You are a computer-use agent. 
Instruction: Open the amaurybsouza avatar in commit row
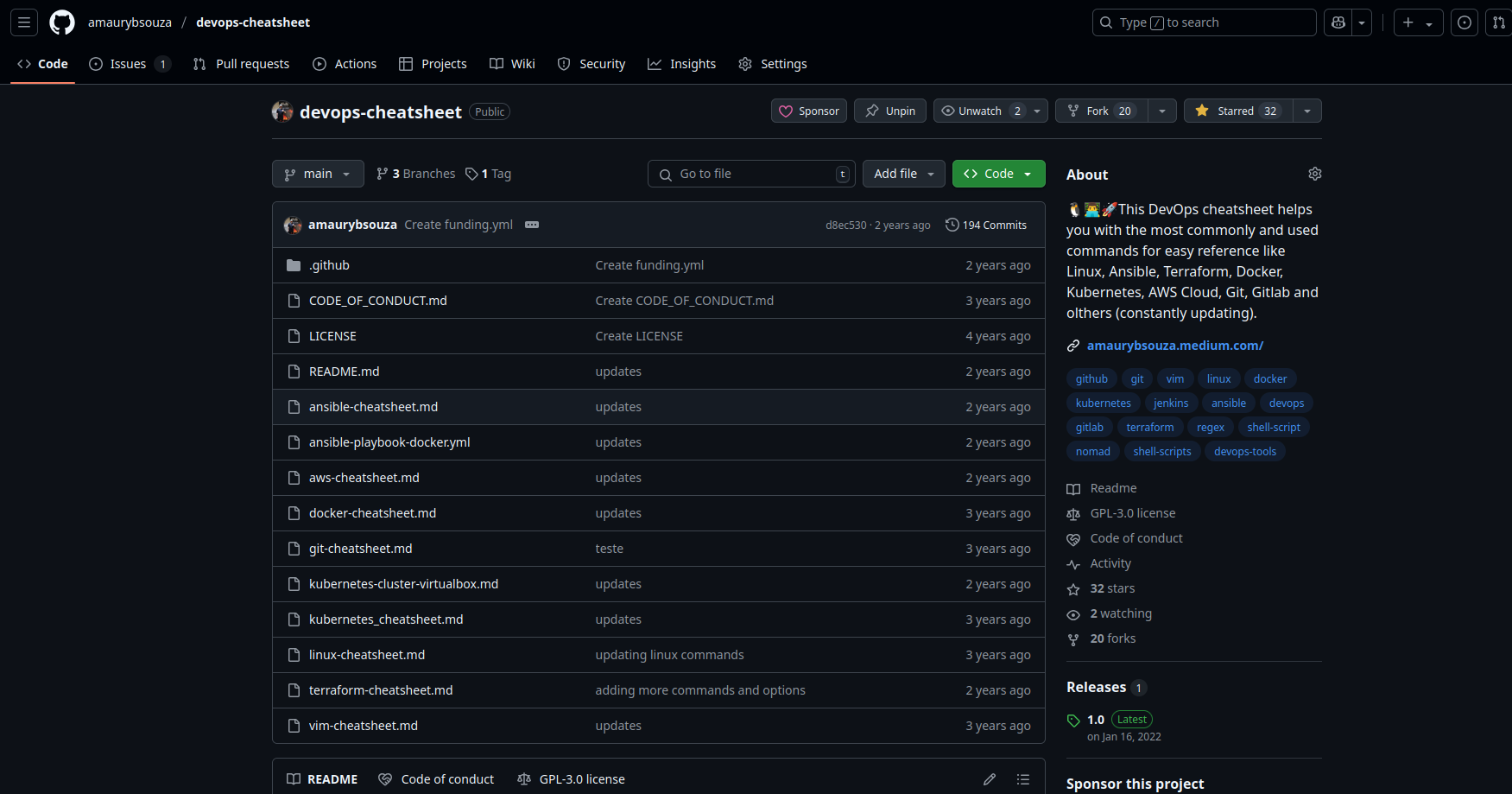[293, 225]
